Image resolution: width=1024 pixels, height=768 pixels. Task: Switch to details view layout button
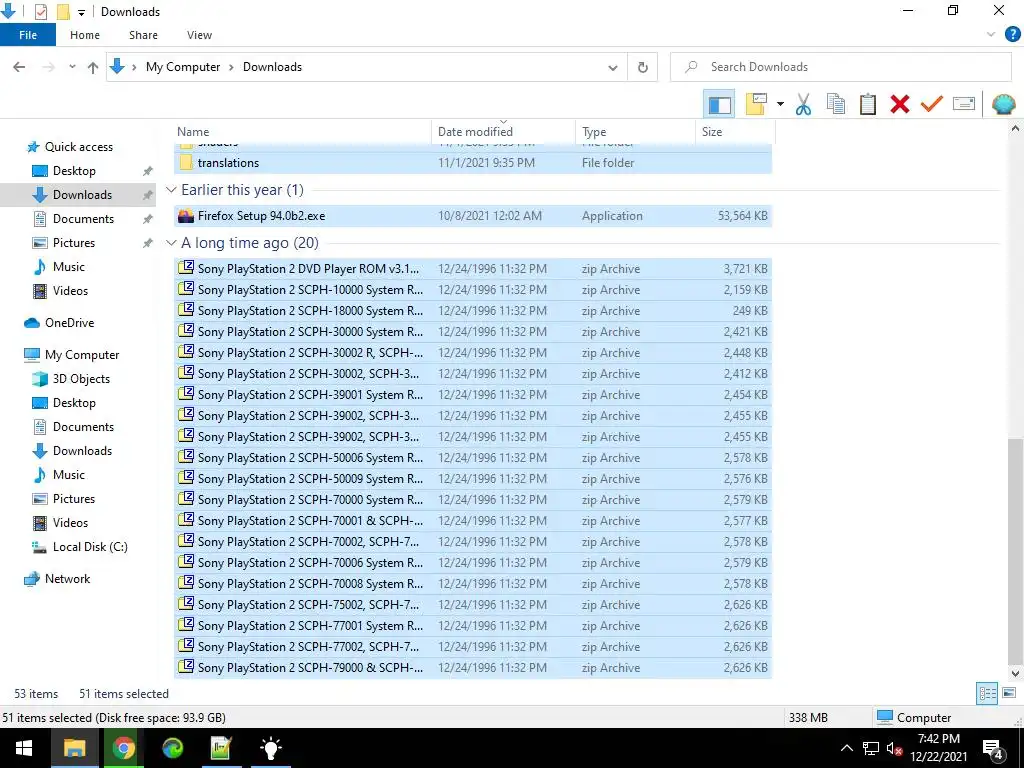(987, 693)
